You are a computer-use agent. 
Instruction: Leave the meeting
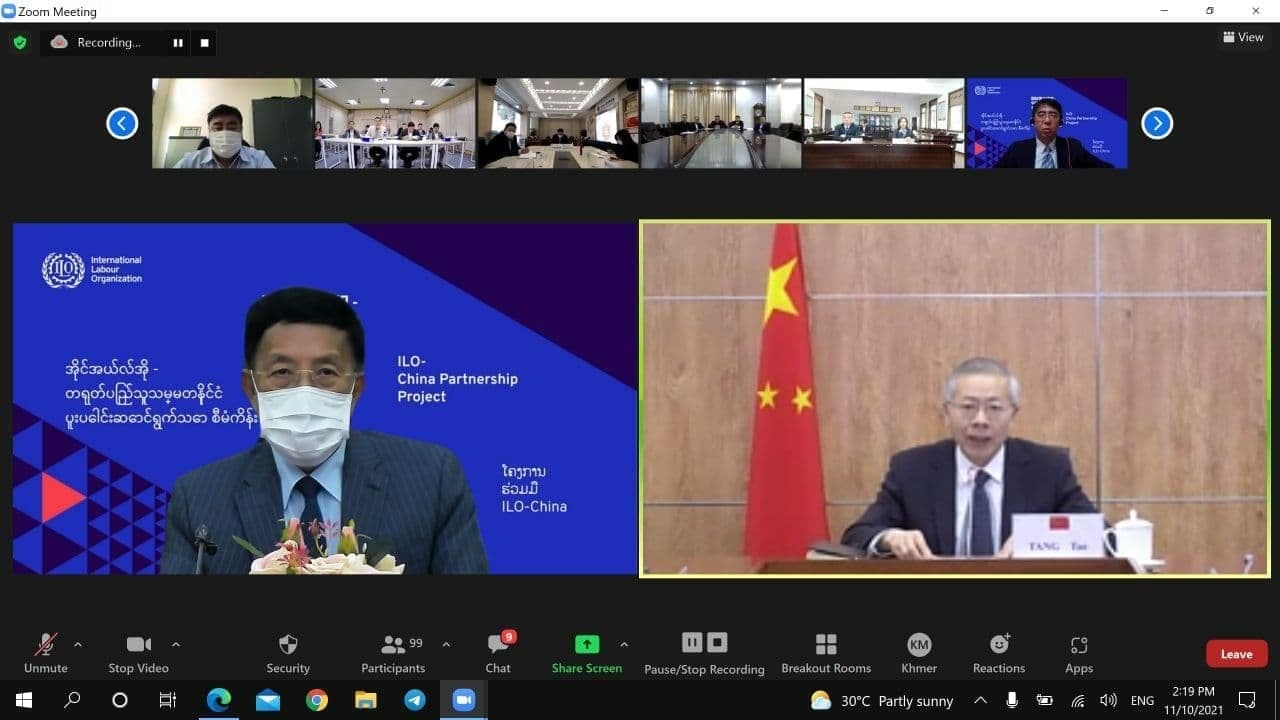tap(1236, 654)
